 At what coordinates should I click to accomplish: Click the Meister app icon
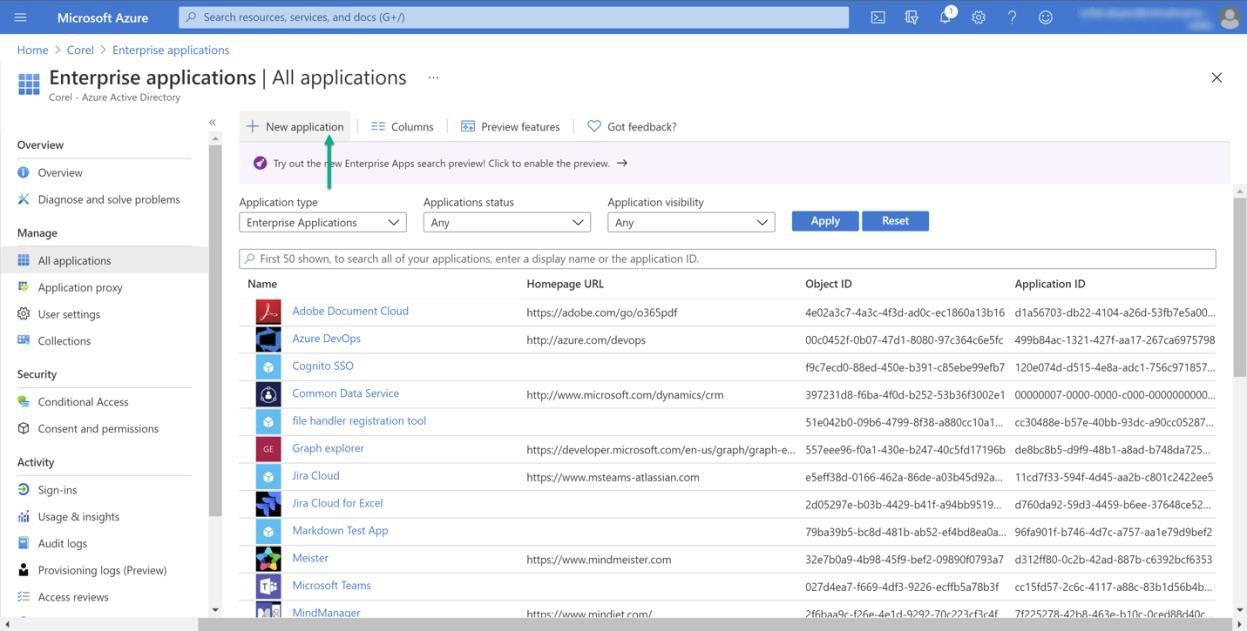tap(268, 559)
